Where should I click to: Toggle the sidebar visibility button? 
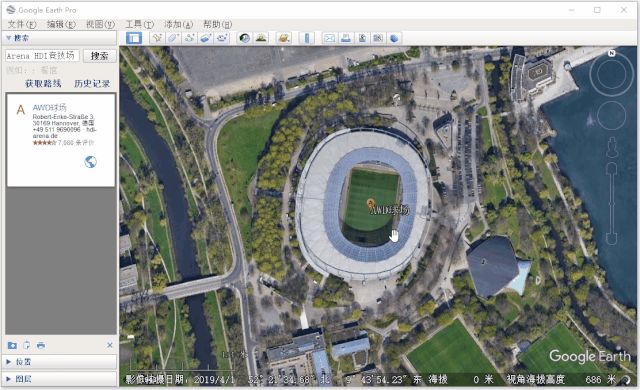click(x=134, y=38)
